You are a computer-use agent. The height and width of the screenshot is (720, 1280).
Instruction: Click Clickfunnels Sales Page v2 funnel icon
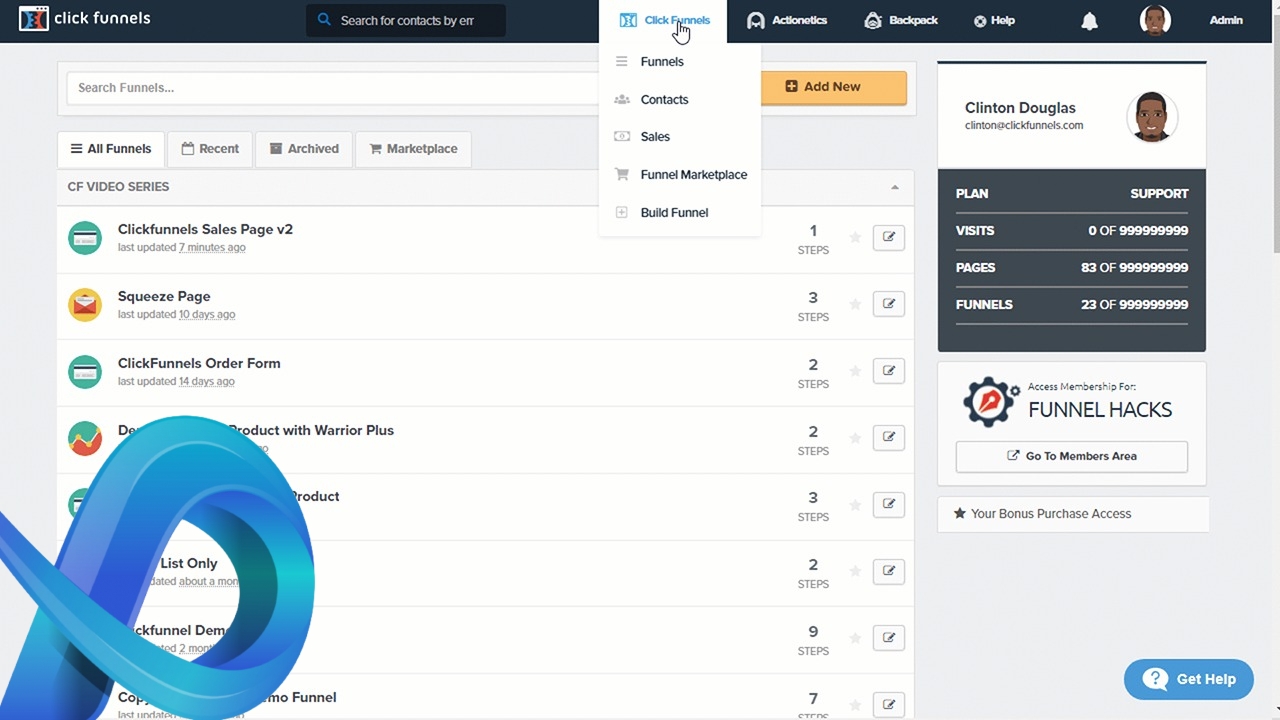[85, 238]
